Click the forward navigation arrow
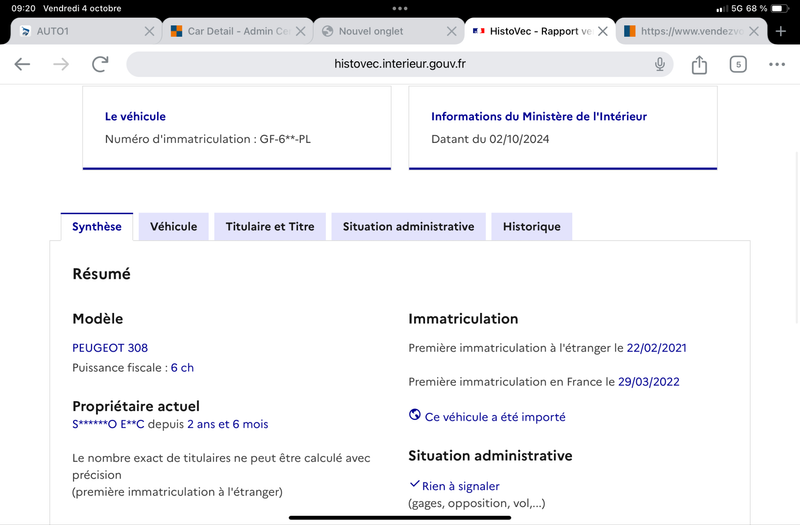This screenshot has width=800, height=525. 61,64
